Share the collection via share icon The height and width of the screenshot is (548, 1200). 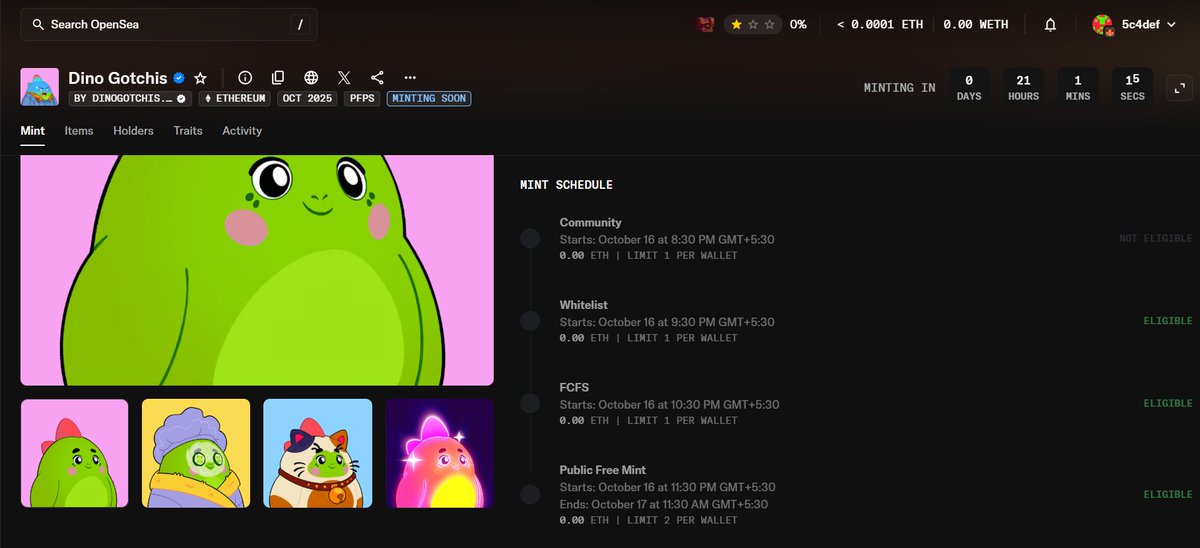pyautogui.click(x=377, y=77)
